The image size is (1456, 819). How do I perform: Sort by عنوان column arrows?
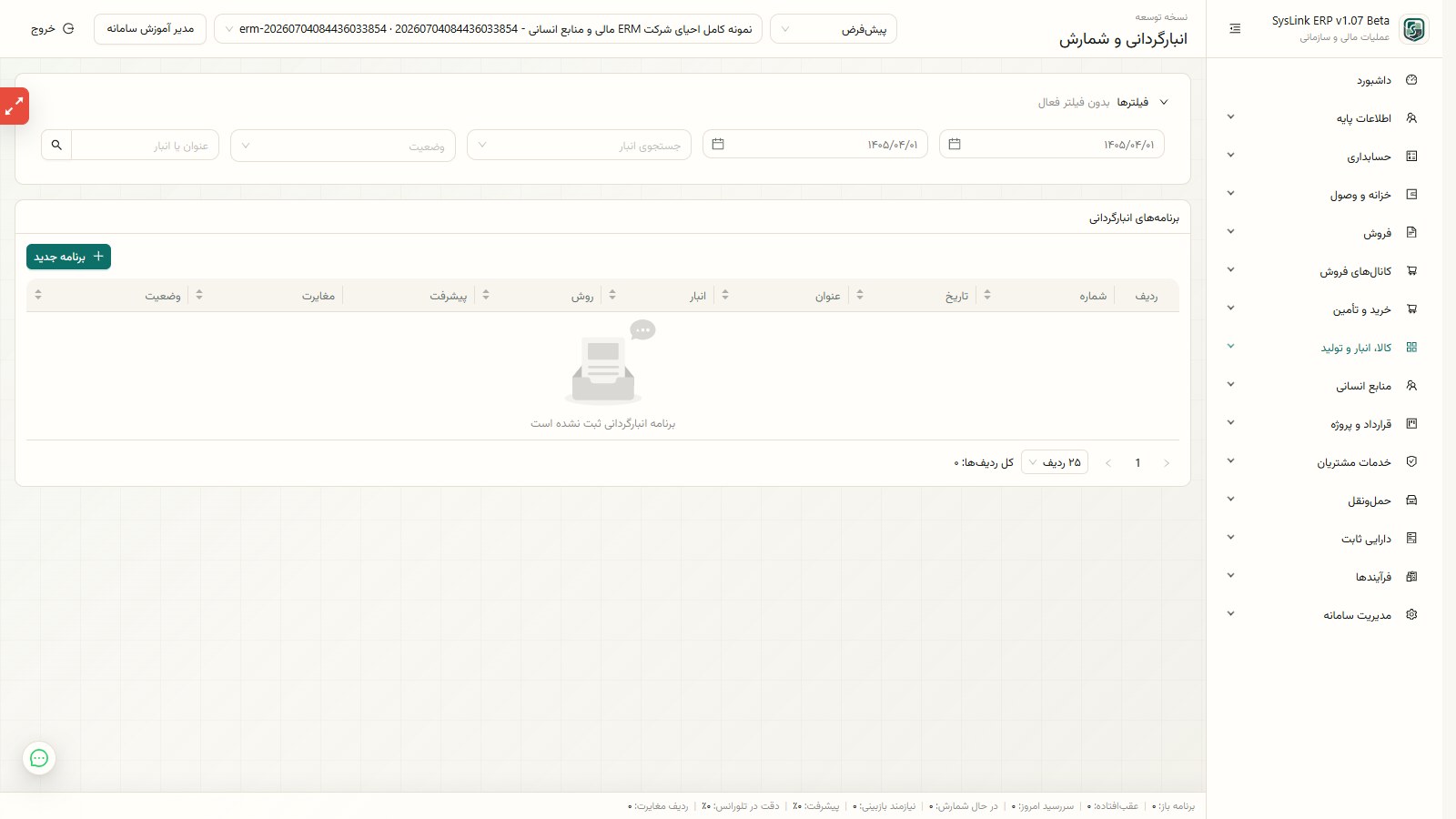pos(725,295)
